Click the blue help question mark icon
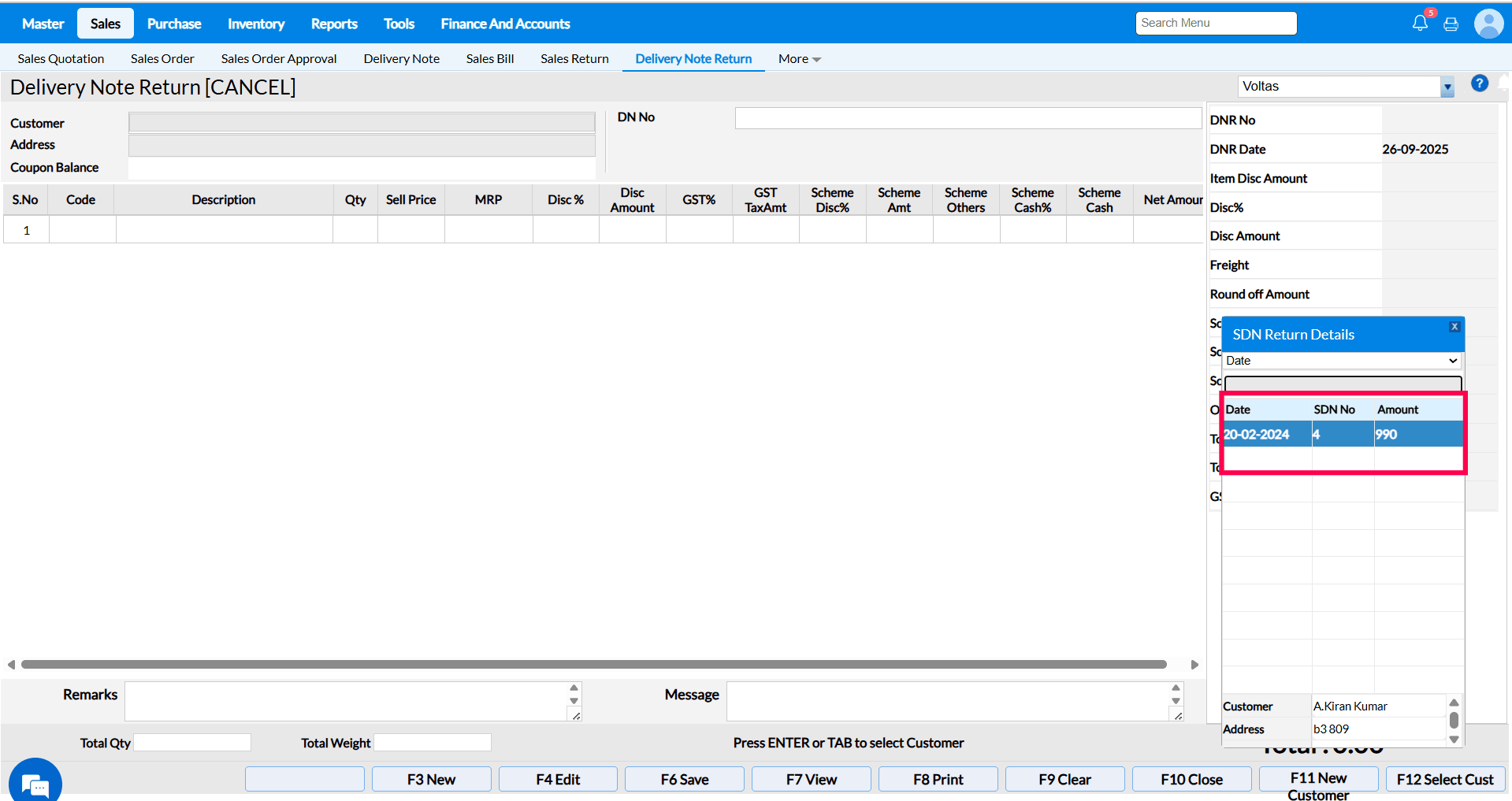This screenshot has width=1512, height=801. click(x=1479, y=83)
